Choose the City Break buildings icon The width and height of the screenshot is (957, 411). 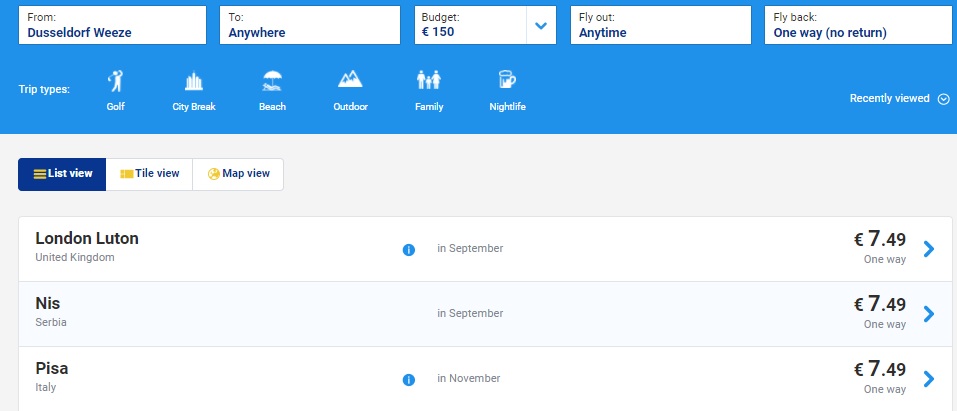click(x=194, y=81)
